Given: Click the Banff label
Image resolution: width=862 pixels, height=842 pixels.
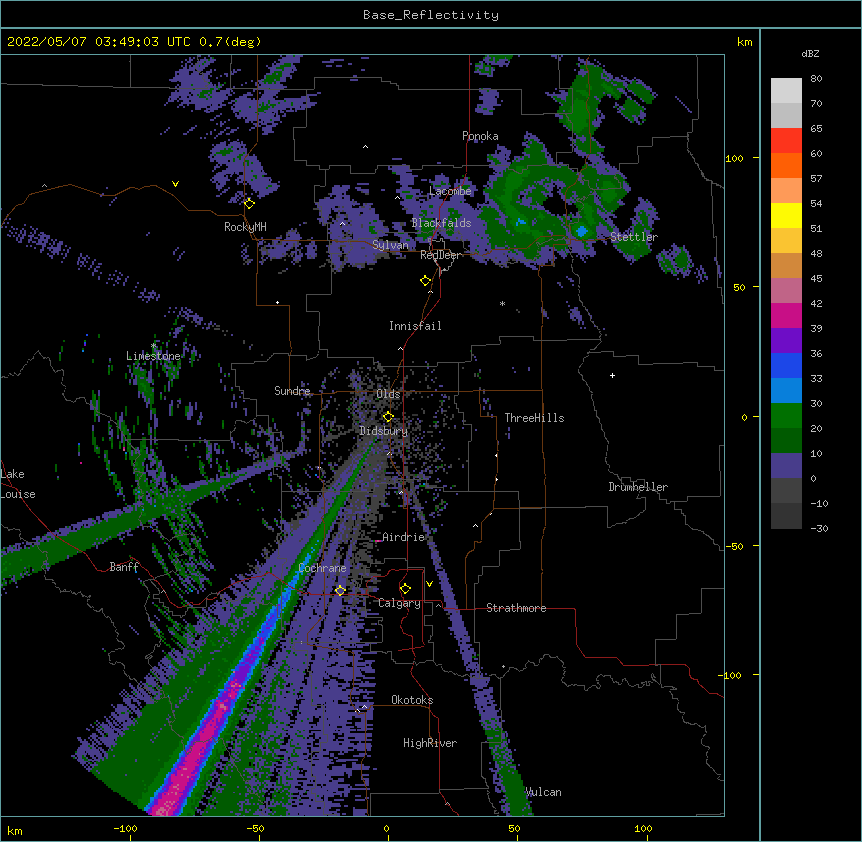Looking at the screenshot, I should (124, 567).
